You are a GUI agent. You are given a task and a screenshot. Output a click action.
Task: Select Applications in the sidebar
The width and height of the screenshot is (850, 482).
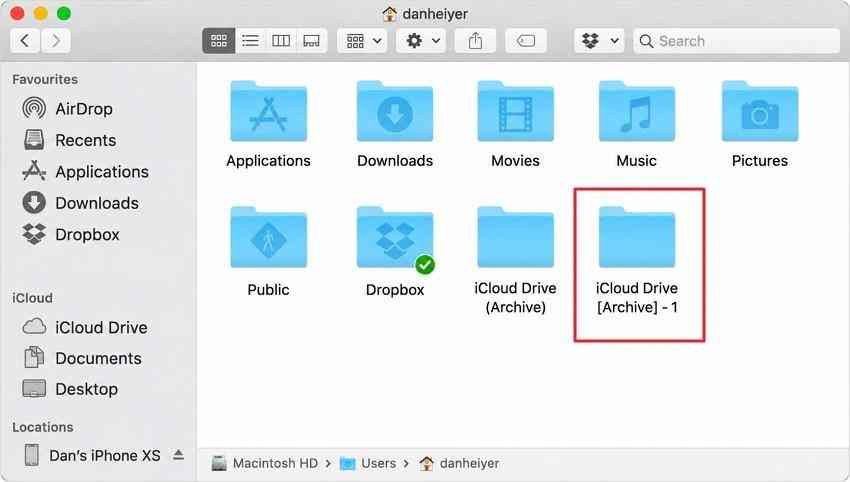85,171
